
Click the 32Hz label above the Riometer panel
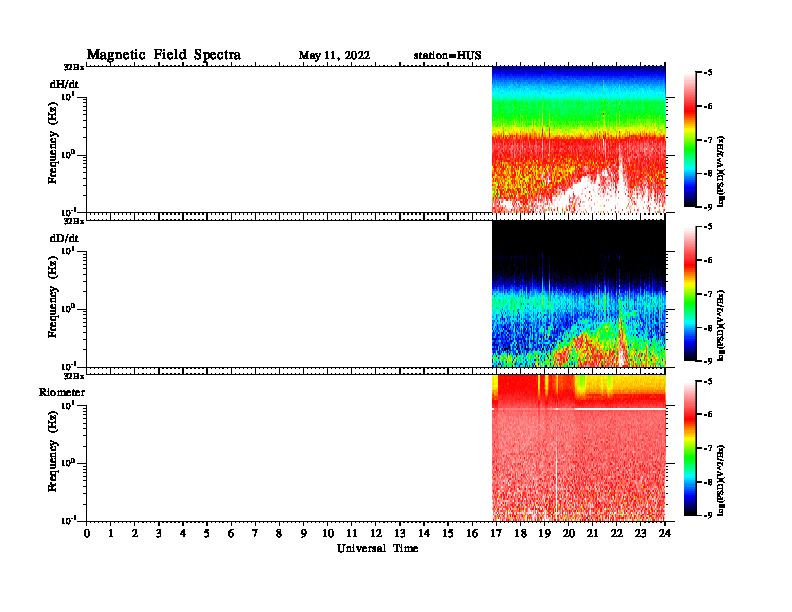click(74, 376)
